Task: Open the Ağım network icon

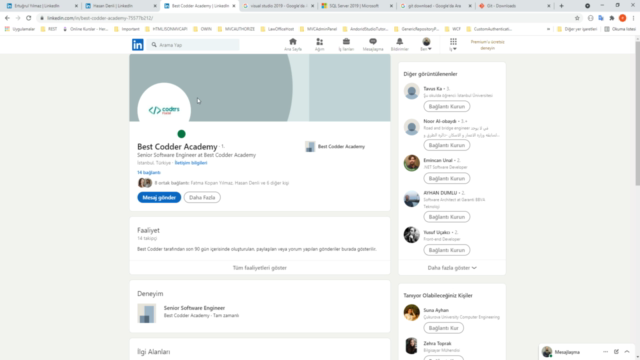Action: pyautogui.click(x=319, y=44)
